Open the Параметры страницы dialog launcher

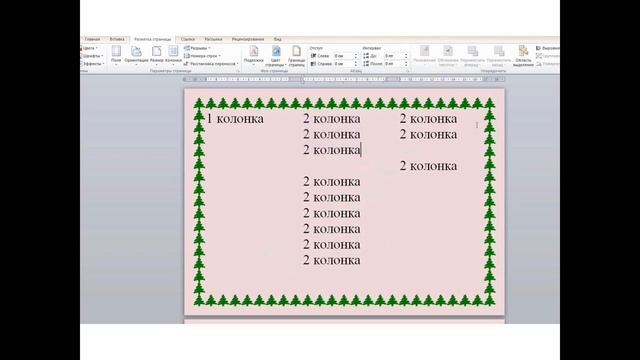click(x=238, y=71)
